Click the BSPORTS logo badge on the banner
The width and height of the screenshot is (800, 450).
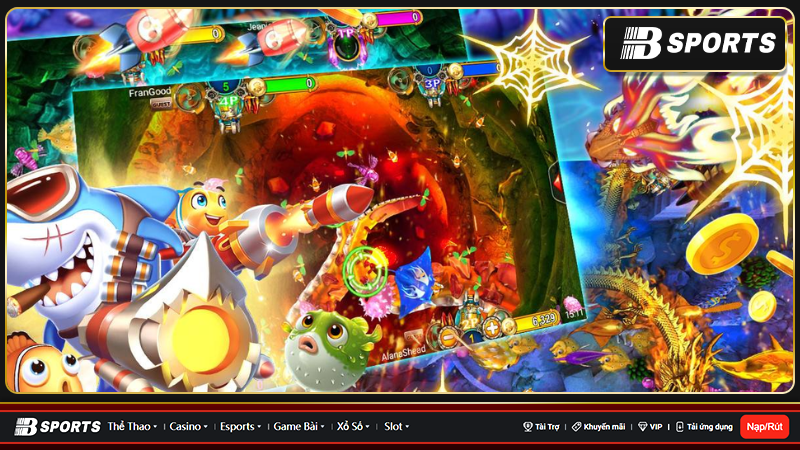click(695, 44)
